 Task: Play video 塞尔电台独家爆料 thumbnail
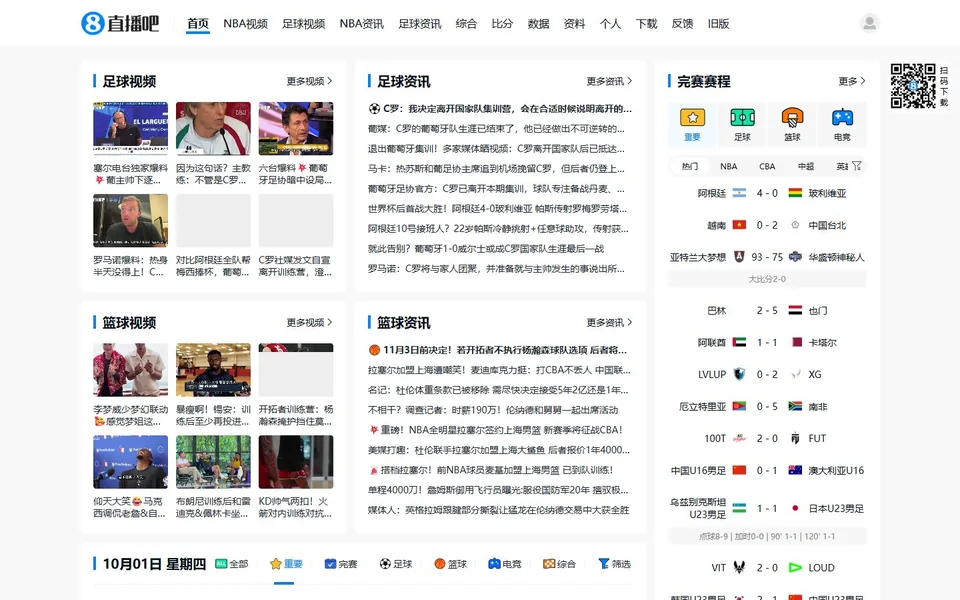(130, 129)
